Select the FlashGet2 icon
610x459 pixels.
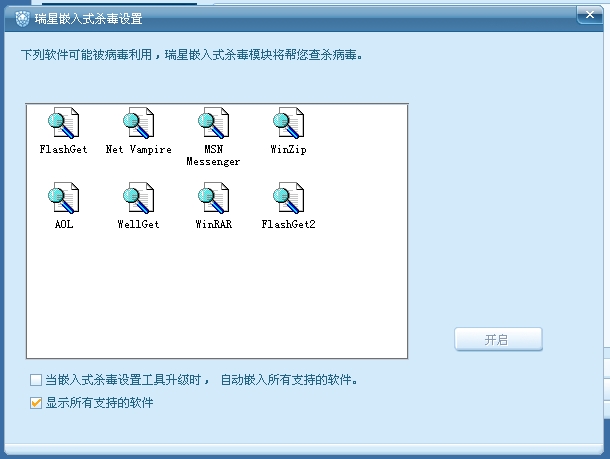pos(289,198)
